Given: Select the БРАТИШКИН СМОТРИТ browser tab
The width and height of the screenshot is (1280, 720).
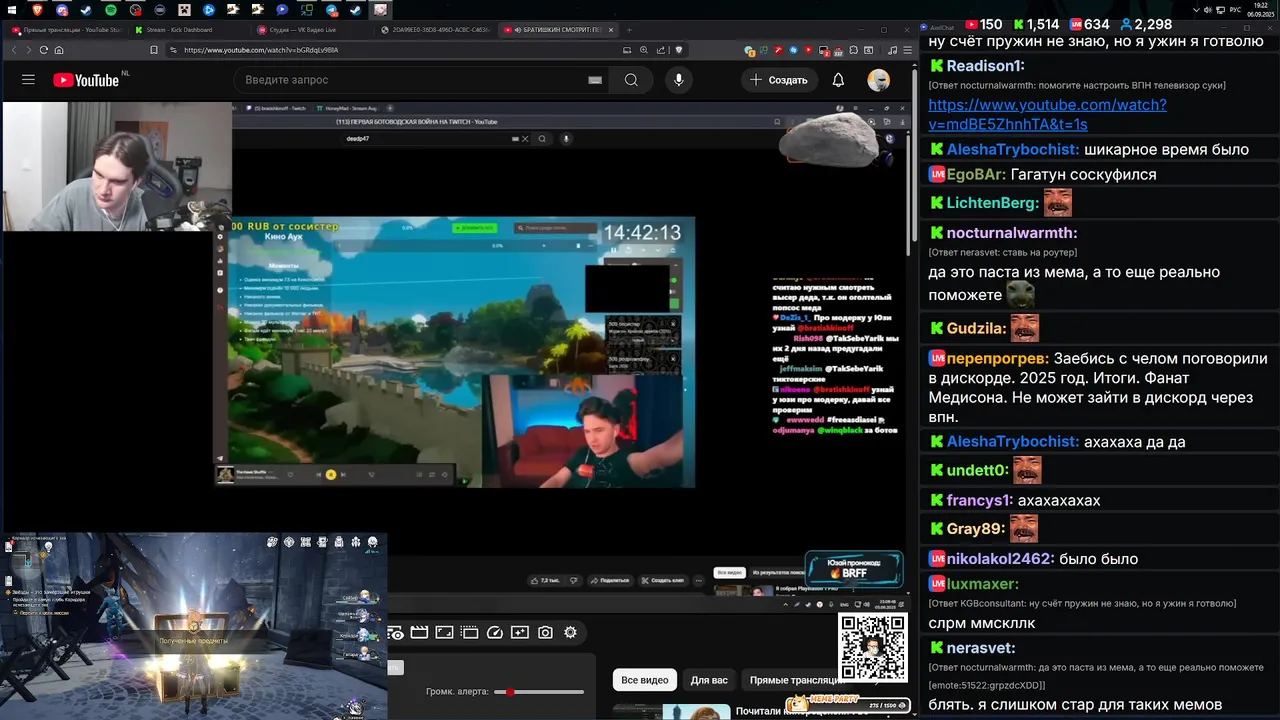Looking at the screenshot, I should 556,30.
